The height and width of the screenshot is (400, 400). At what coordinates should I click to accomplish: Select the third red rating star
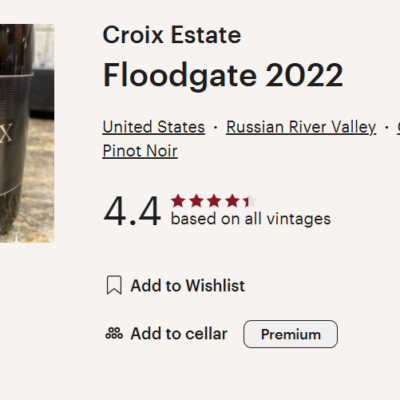coord(214,201)
